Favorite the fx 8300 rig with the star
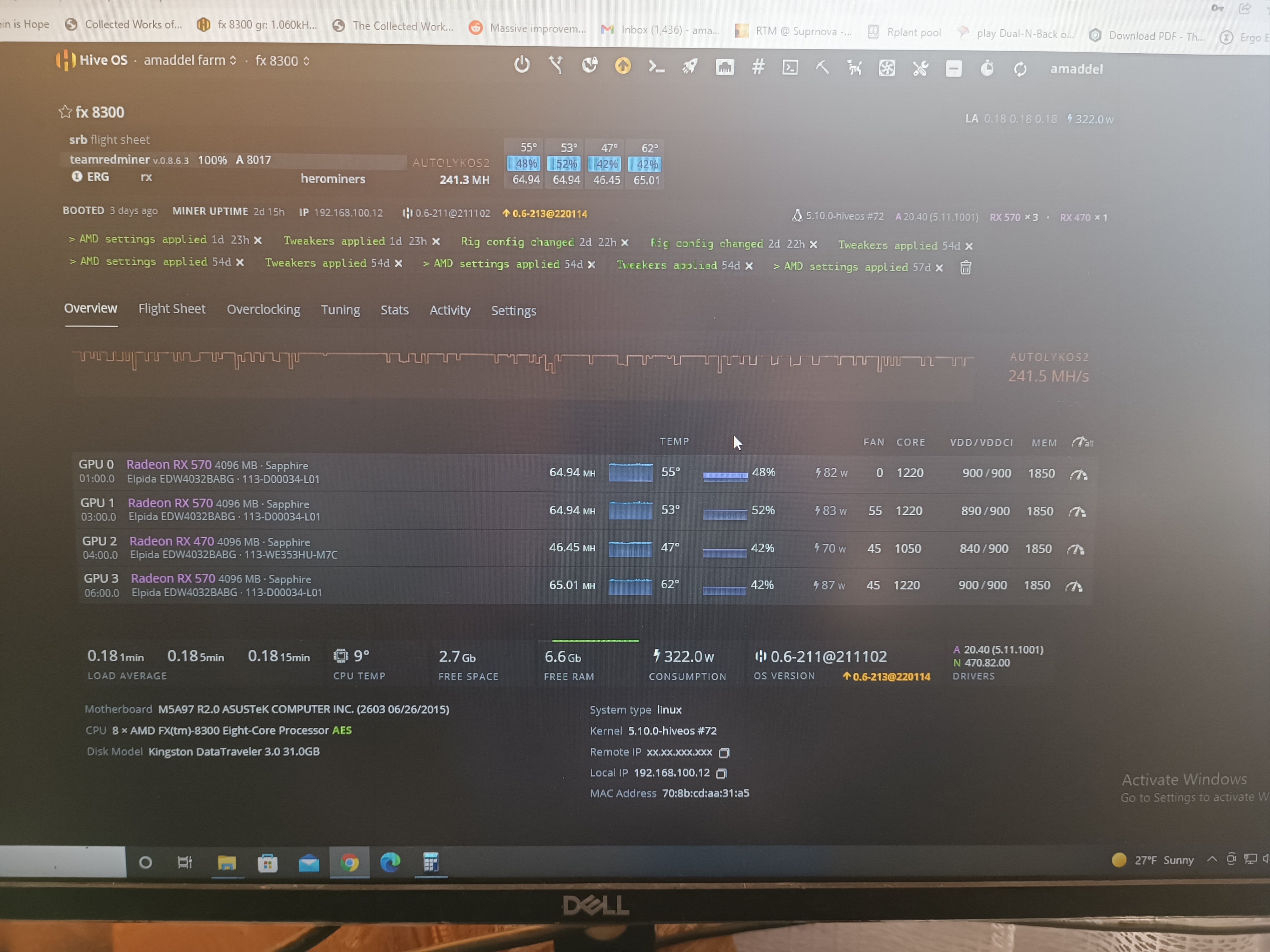 65,111
